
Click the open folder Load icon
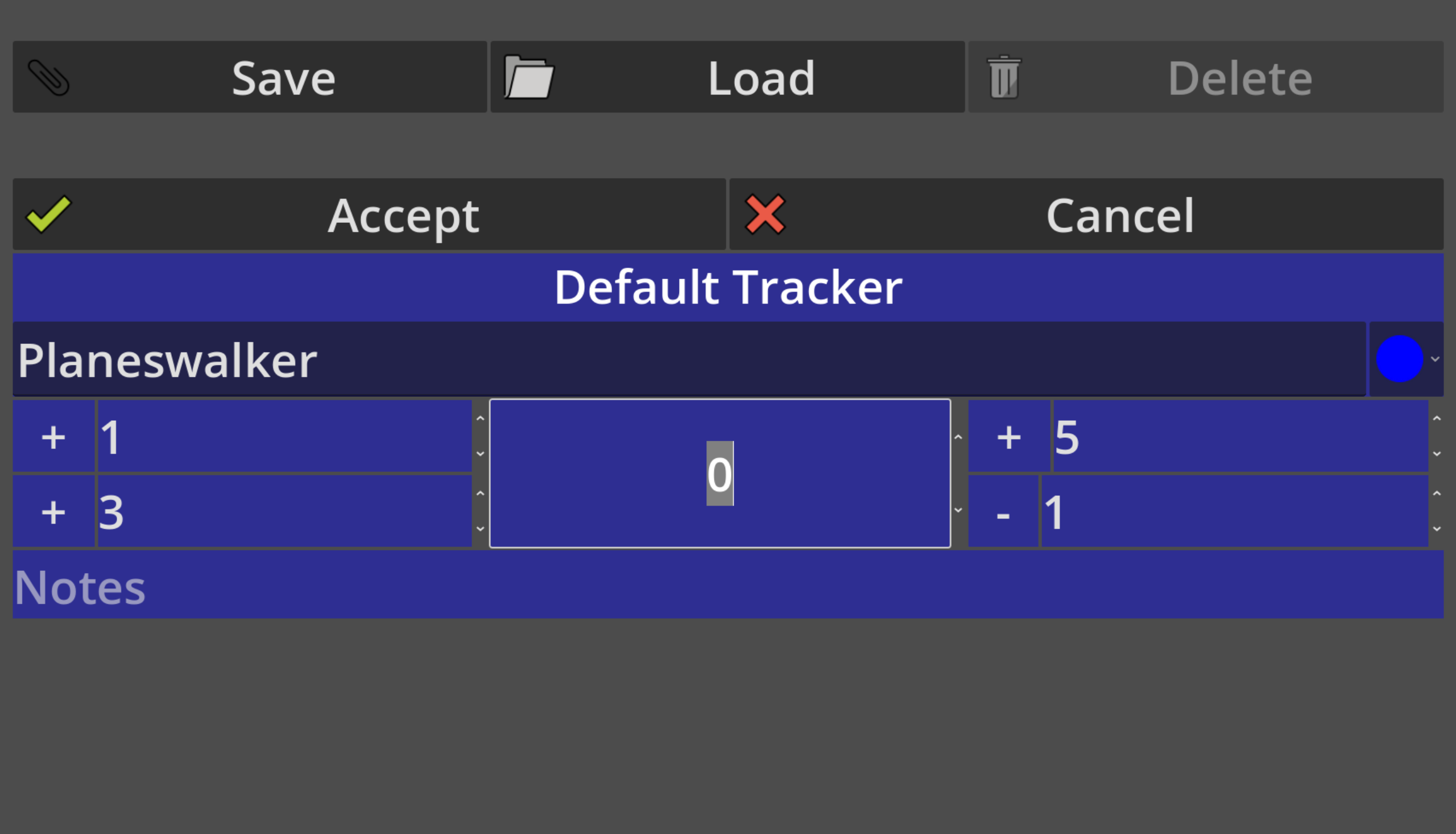[x=528, y=77]
